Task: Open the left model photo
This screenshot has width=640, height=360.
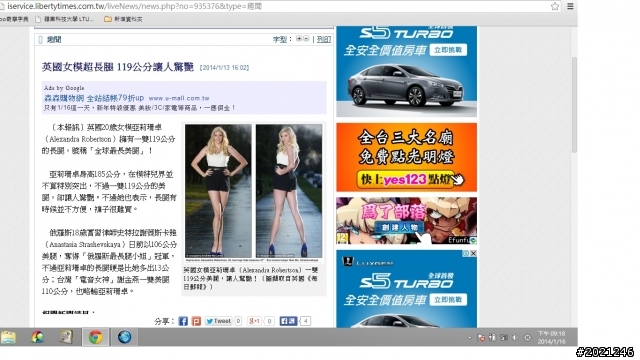Action: (218, 191)
